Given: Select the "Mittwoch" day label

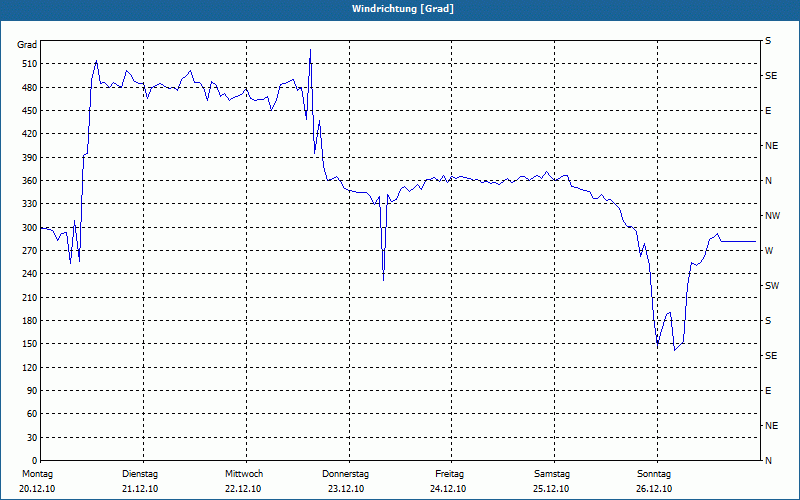Looking at the screenshot, I should point(244,474).
